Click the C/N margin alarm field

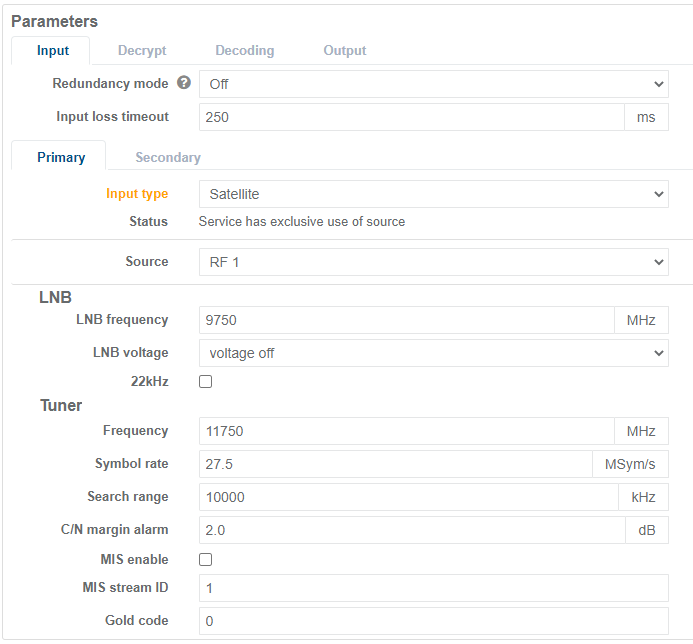click(x=411, y=530)
